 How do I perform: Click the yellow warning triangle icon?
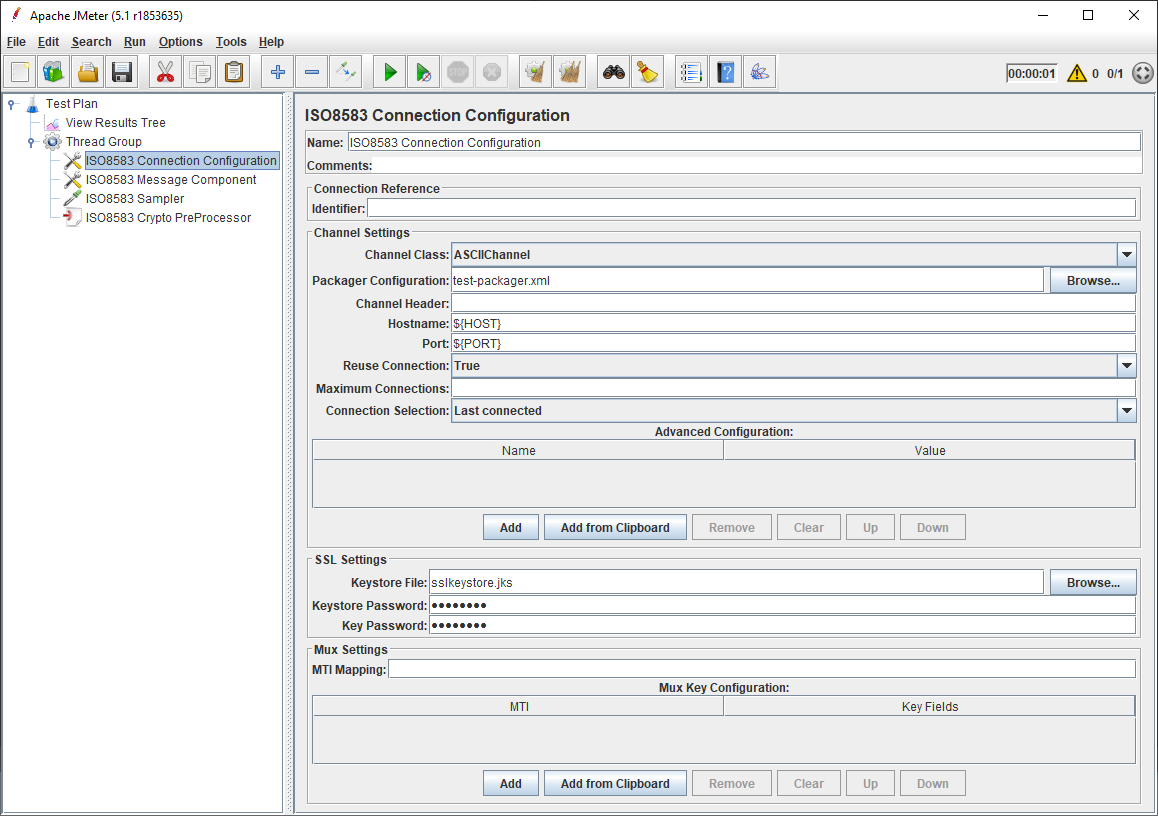[x=1077, y=73]
